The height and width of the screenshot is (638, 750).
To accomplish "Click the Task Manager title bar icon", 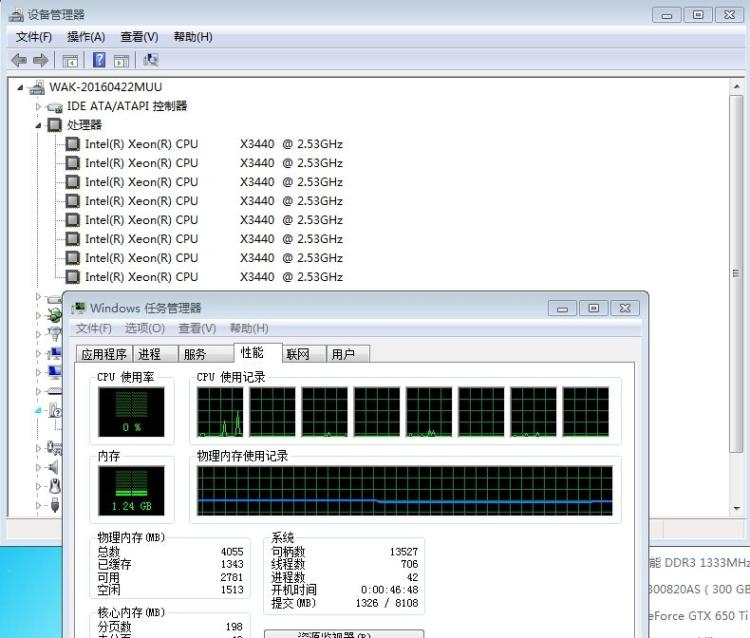I will (78, 308).
